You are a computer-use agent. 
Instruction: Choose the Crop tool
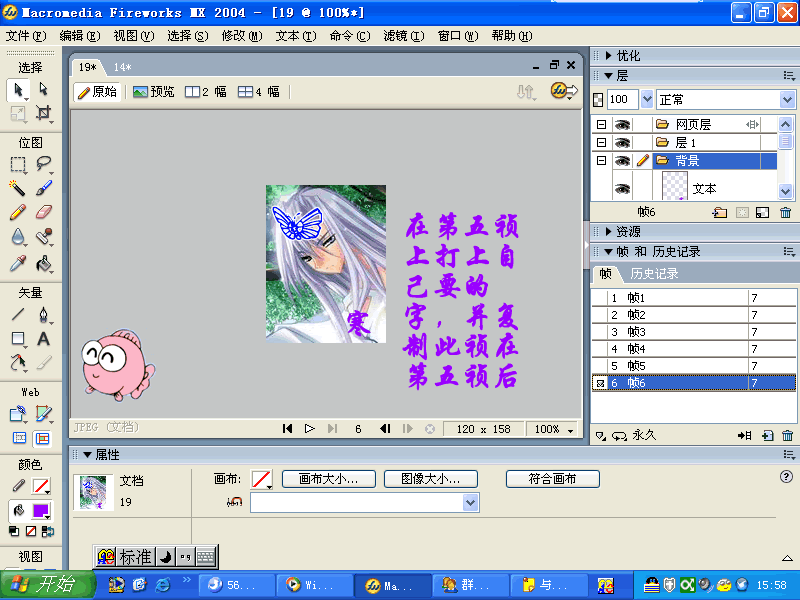pyautogui.click(x=43, y=113)
